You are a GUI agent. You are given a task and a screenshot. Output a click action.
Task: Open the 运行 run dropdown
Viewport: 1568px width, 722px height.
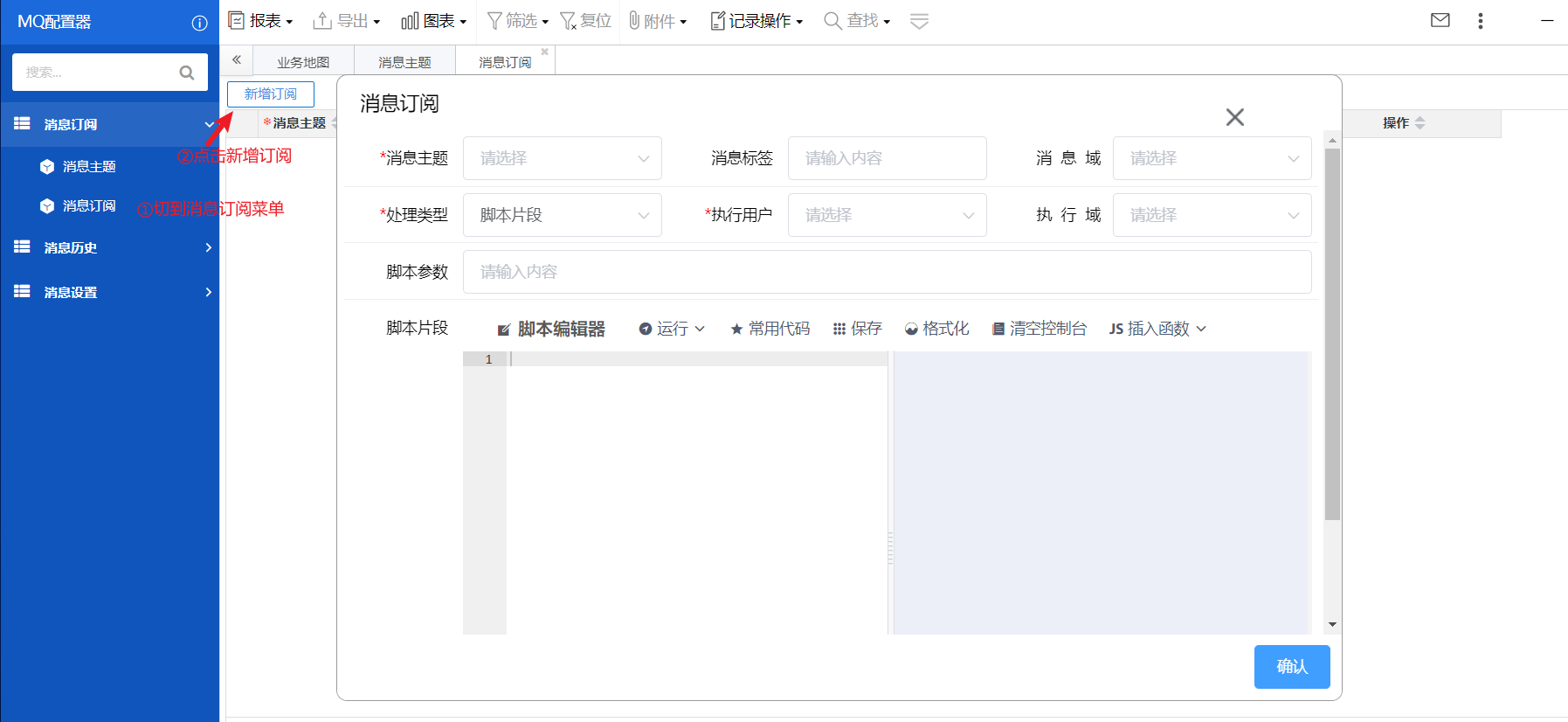(672, 329)
